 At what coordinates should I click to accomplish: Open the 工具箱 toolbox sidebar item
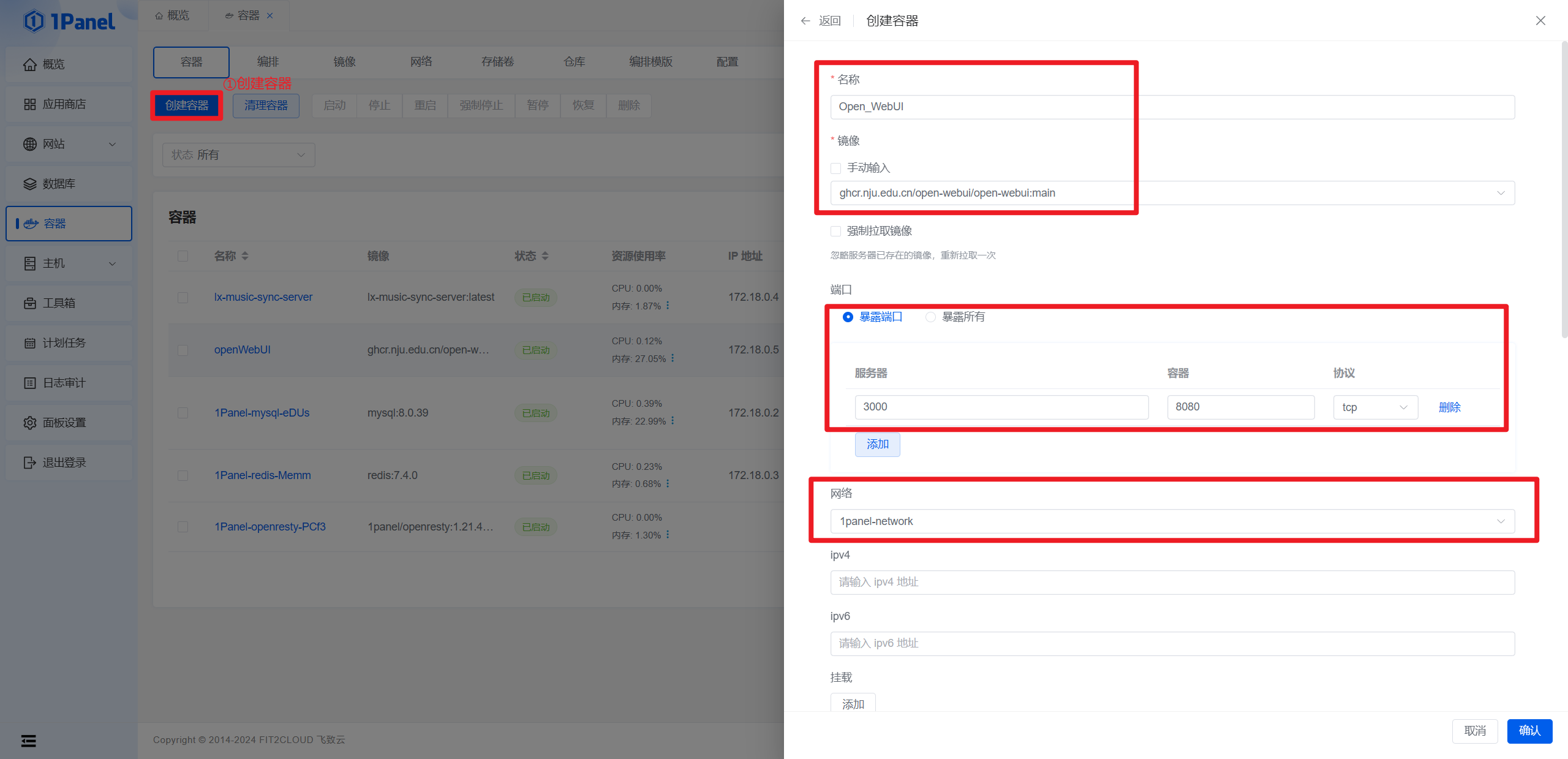pos(69,303)
